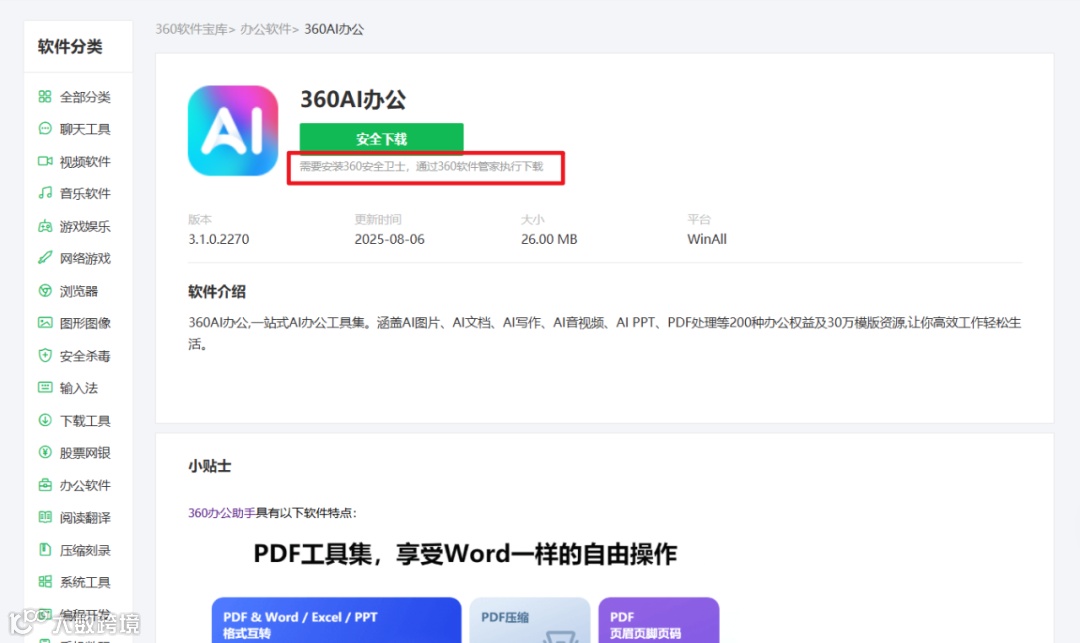The image size is (1080, 643).
Task: Click the 办公软件 briefcase icon
Action: point(45,485)
